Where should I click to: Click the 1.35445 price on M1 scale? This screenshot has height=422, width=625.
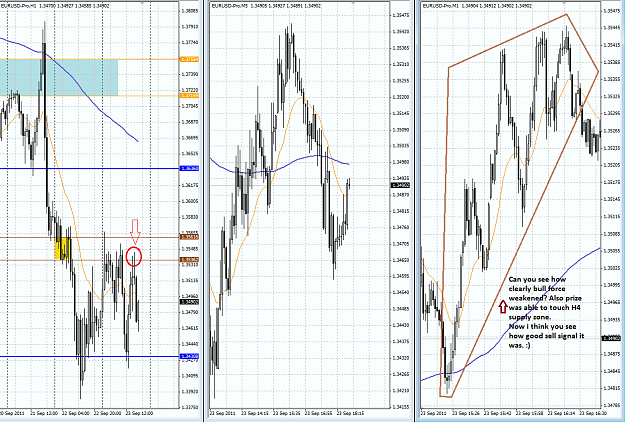[x=611, y=28]
